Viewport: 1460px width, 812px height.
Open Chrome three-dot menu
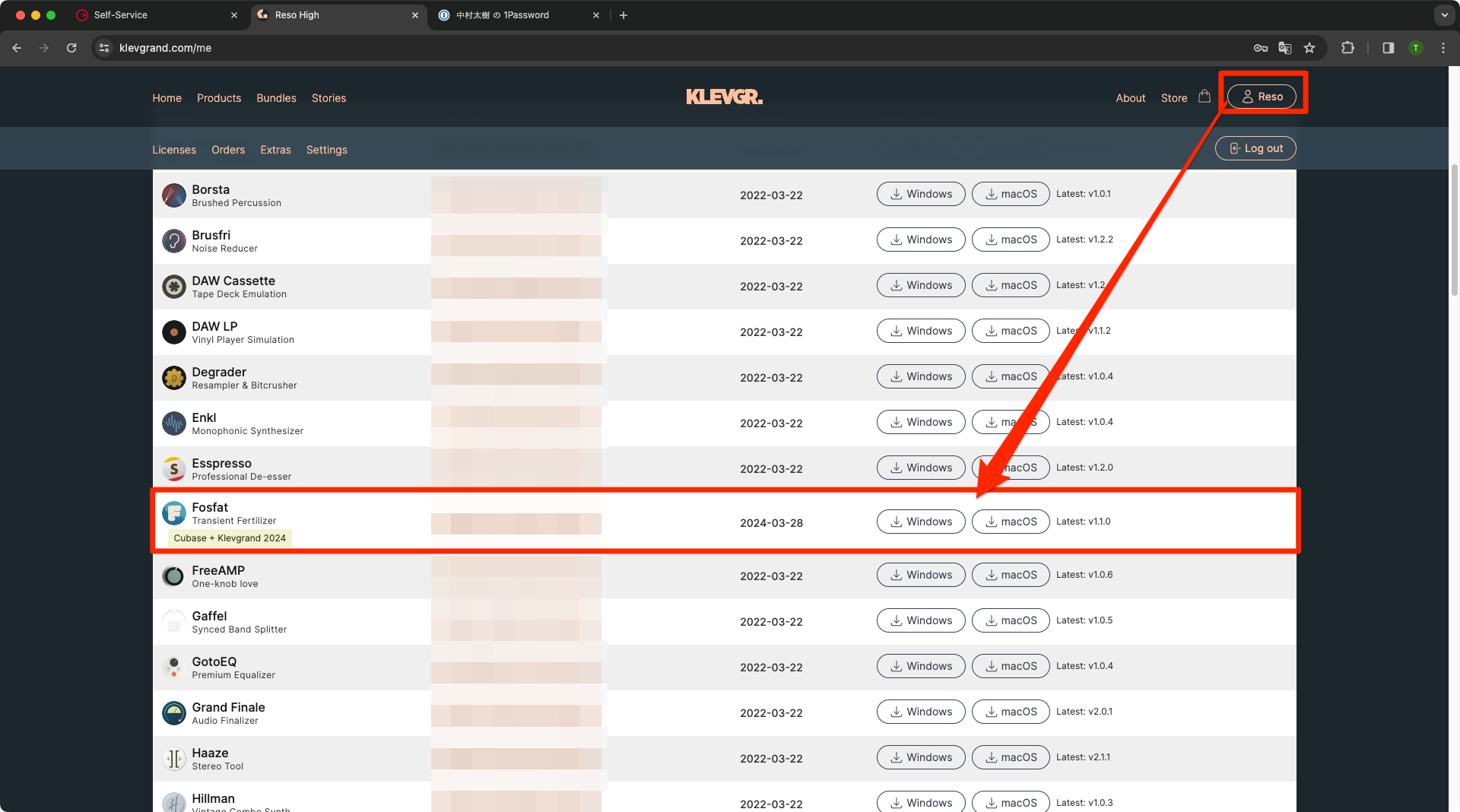tap(1443, 48)
